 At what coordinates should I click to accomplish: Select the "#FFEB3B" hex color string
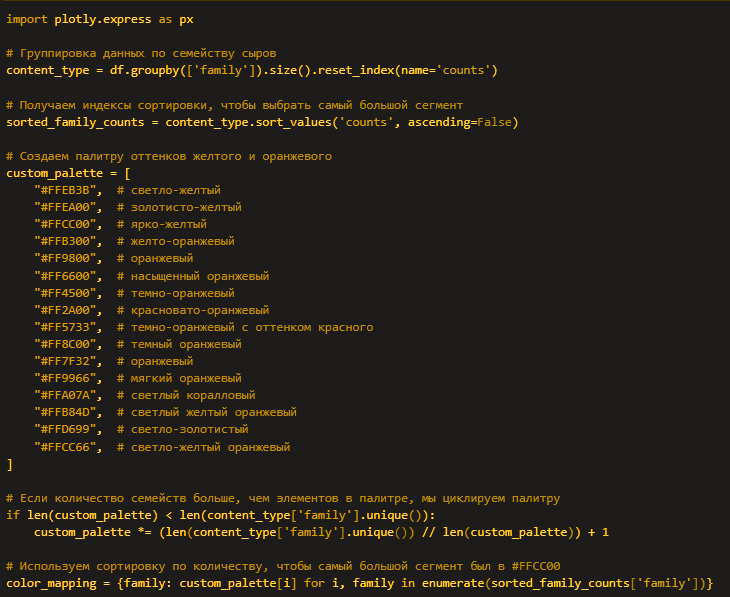point(67,190)
